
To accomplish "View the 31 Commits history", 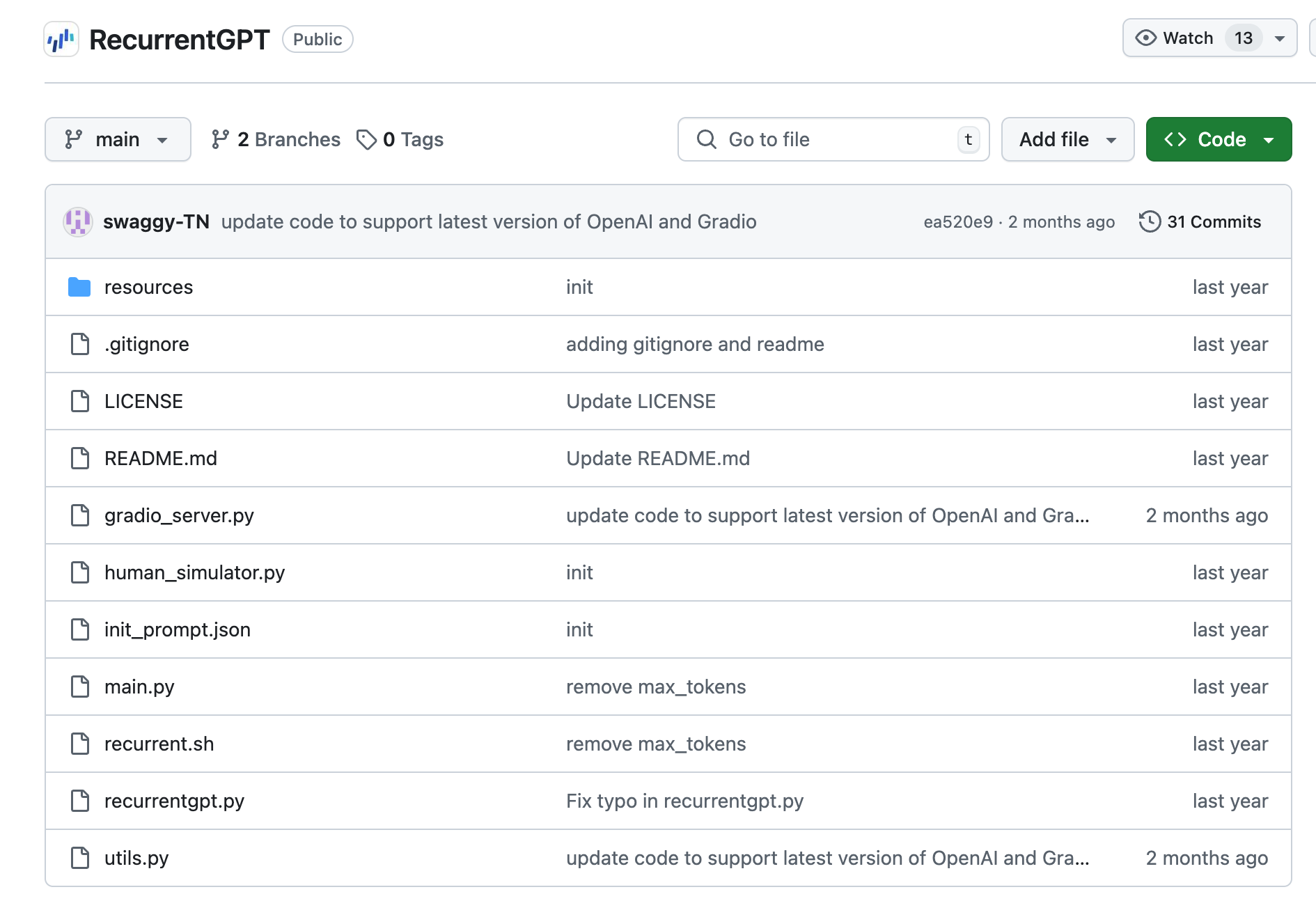I will tap(1200, 222).
